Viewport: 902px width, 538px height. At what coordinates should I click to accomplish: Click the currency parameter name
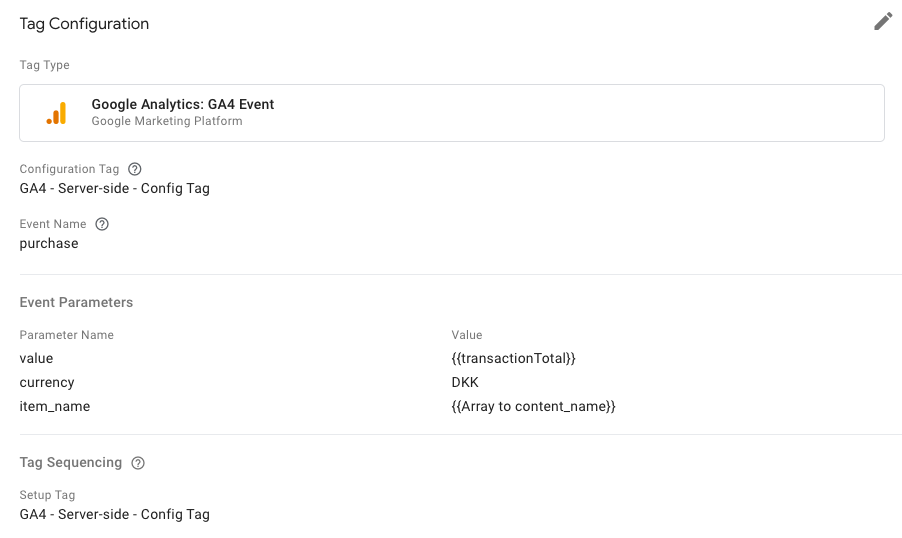pos(47,383)
